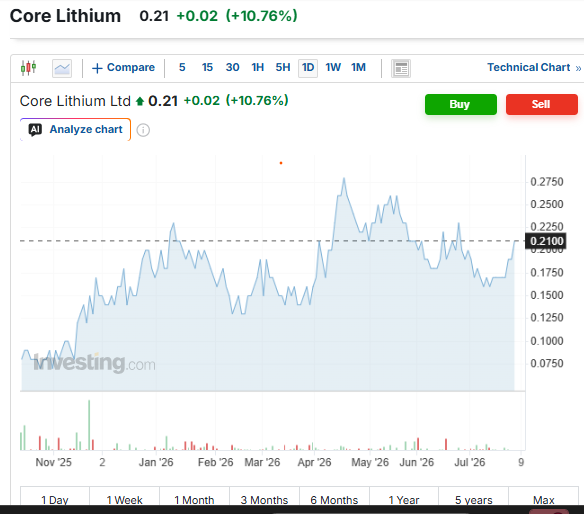The width and height of the screenshot is (584, 514).
Task: Select the area chart type icon
Action: (x=62, y=68)
